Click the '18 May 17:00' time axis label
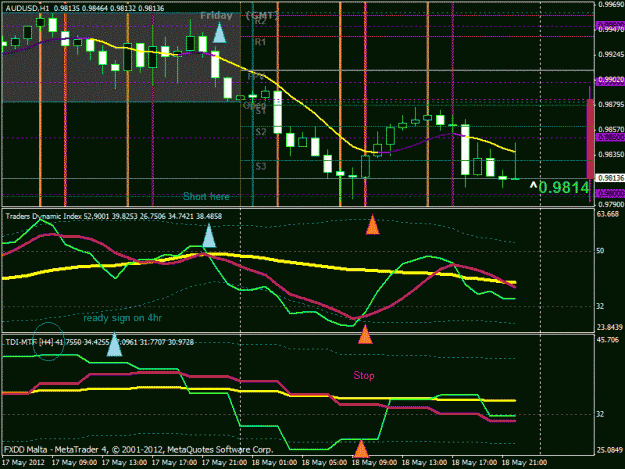 pos(474,463)
